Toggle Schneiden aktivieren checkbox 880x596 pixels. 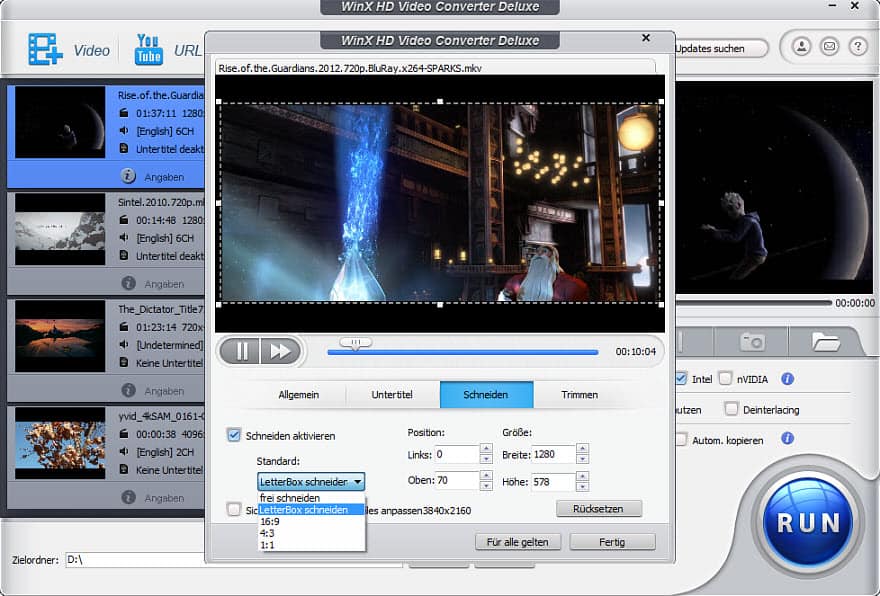pos(234,435)
